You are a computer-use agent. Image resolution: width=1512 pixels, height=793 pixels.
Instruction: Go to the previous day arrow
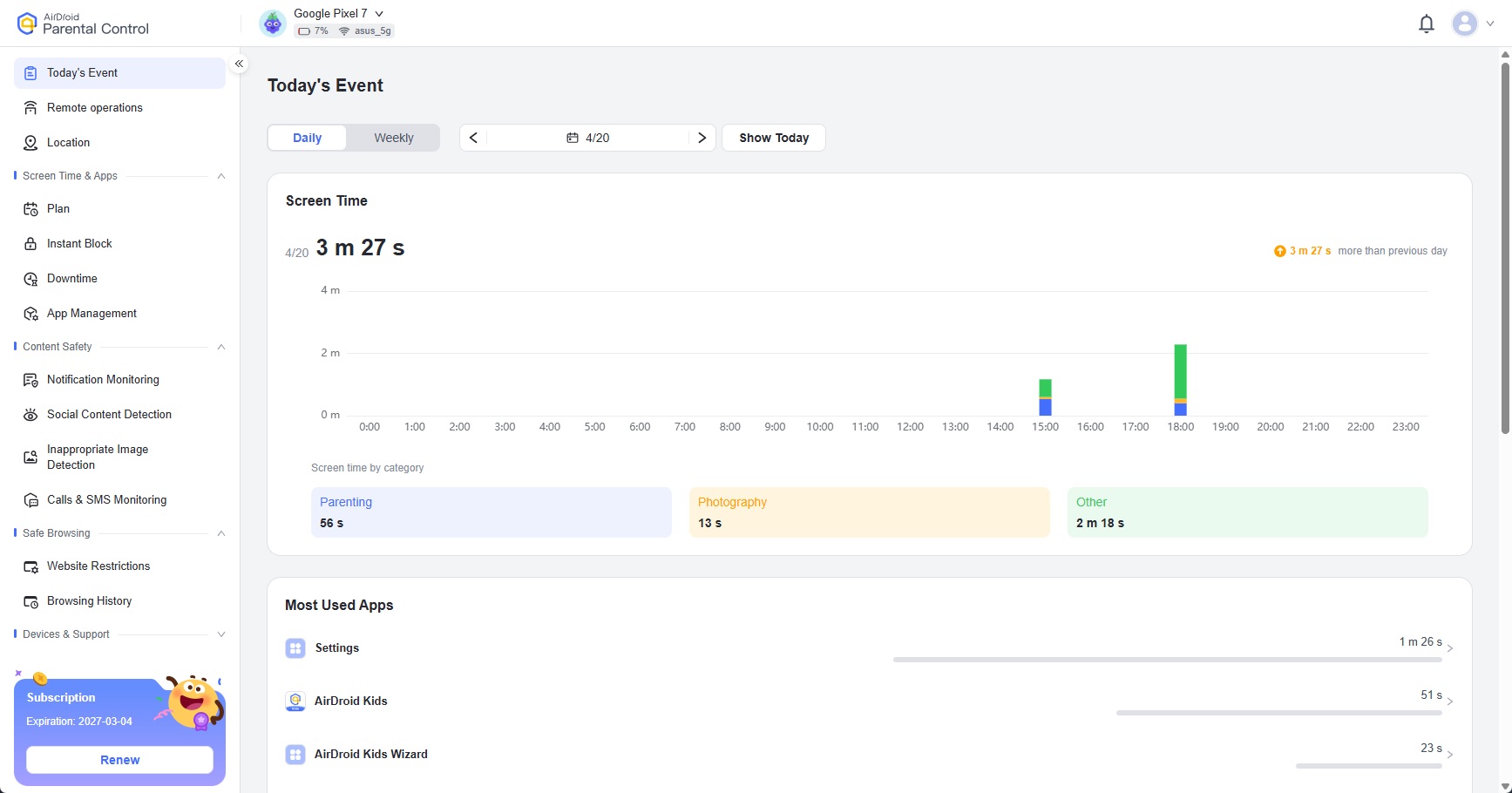click(x=473, y=138)
